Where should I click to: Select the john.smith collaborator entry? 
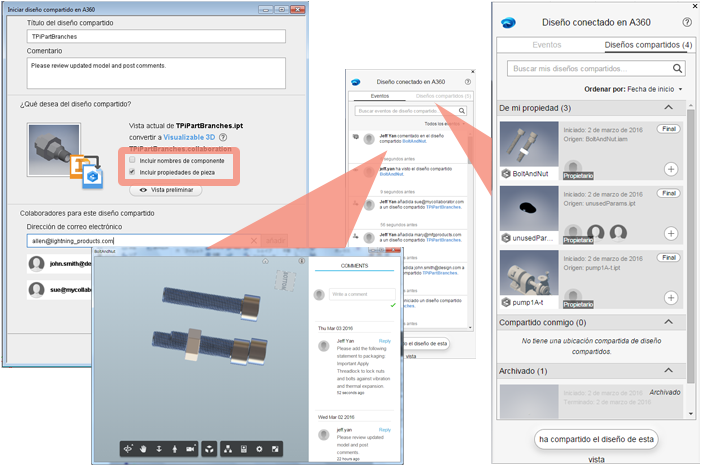click(x=59, y=264)
